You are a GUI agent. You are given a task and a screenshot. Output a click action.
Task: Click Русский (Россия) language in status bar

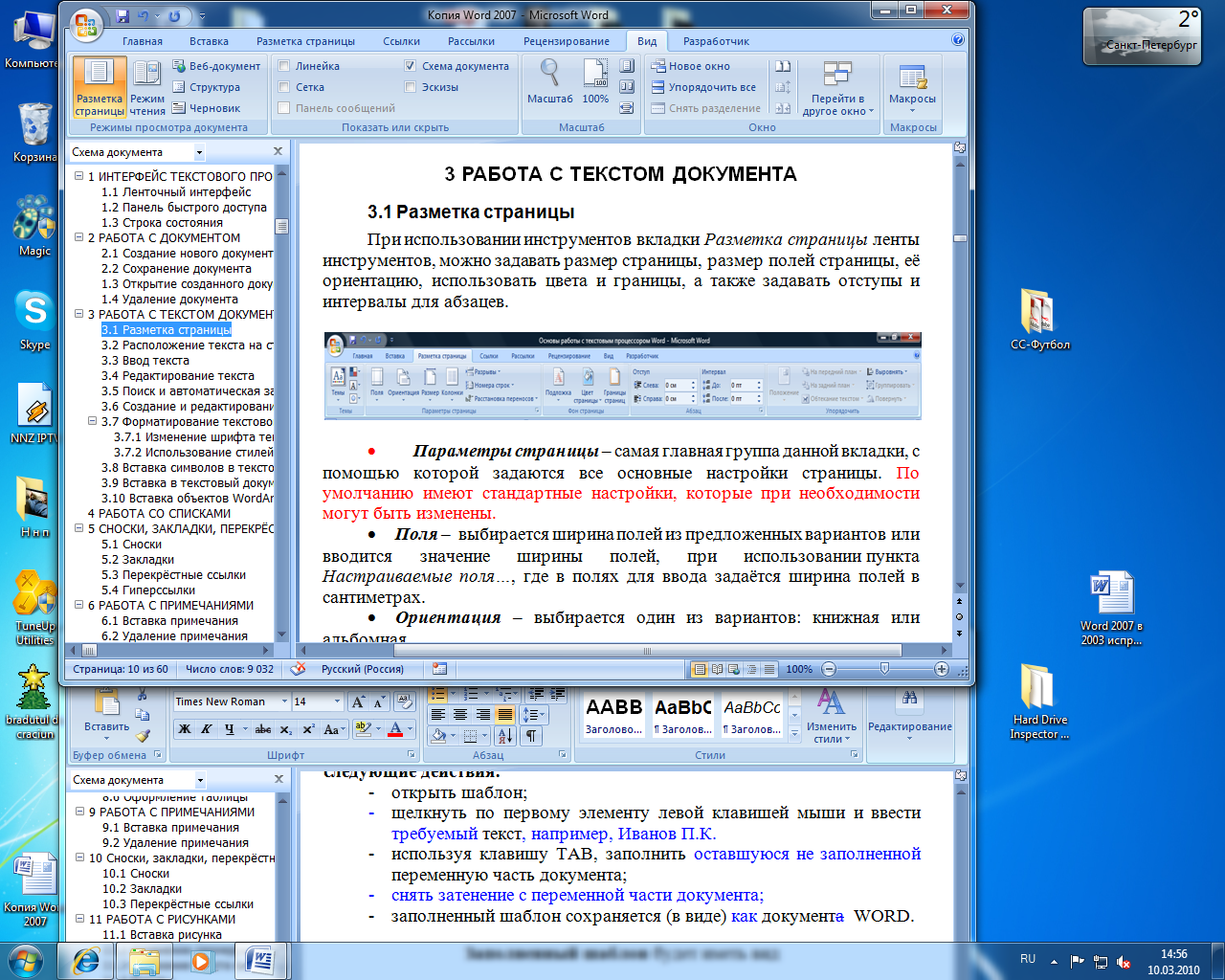coord(362,669)
